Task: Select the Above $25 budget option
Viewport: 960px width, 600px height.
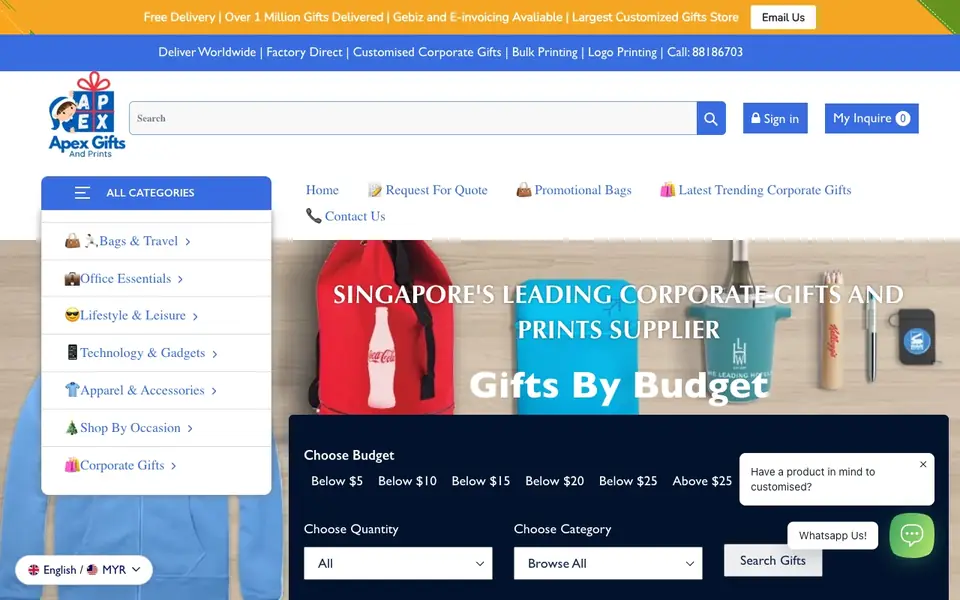Action: coord(702,481)
